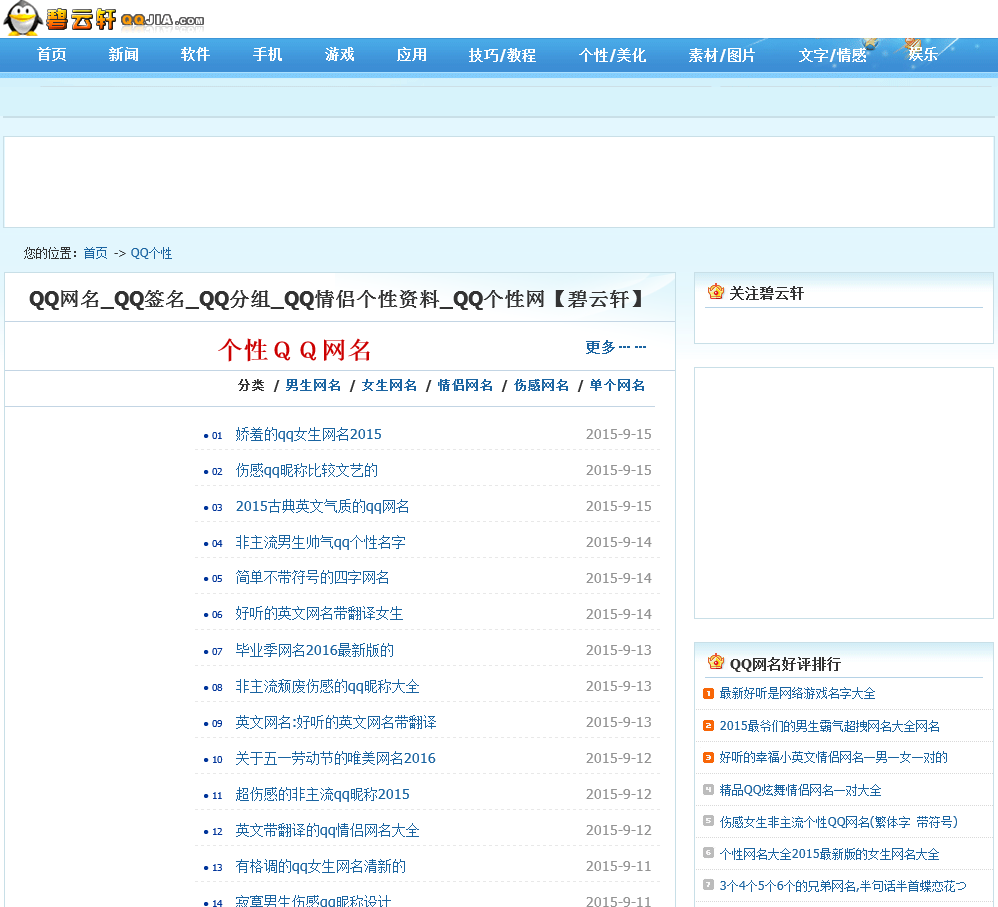
Task: Open article 简单不带符号的四字网名
Action: [x=313, y=577]
